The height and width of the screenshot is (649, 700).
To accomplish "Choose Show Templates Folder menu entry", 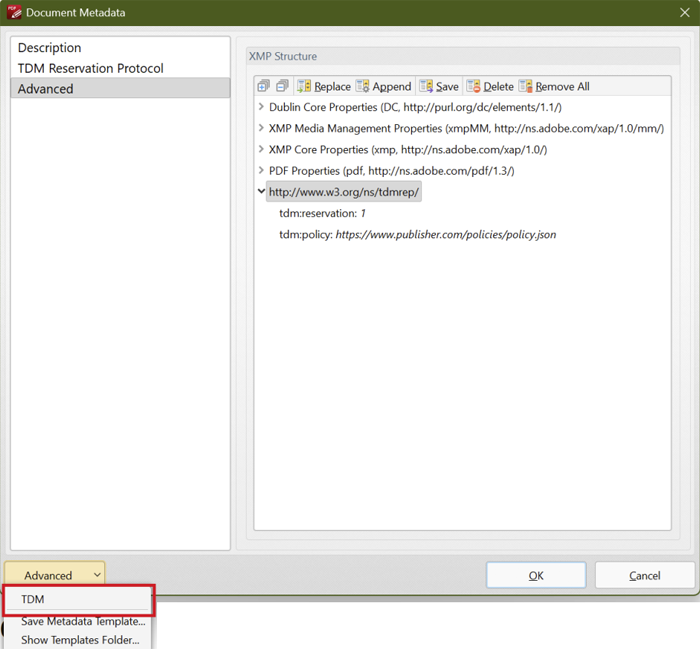I will (80, 640).
